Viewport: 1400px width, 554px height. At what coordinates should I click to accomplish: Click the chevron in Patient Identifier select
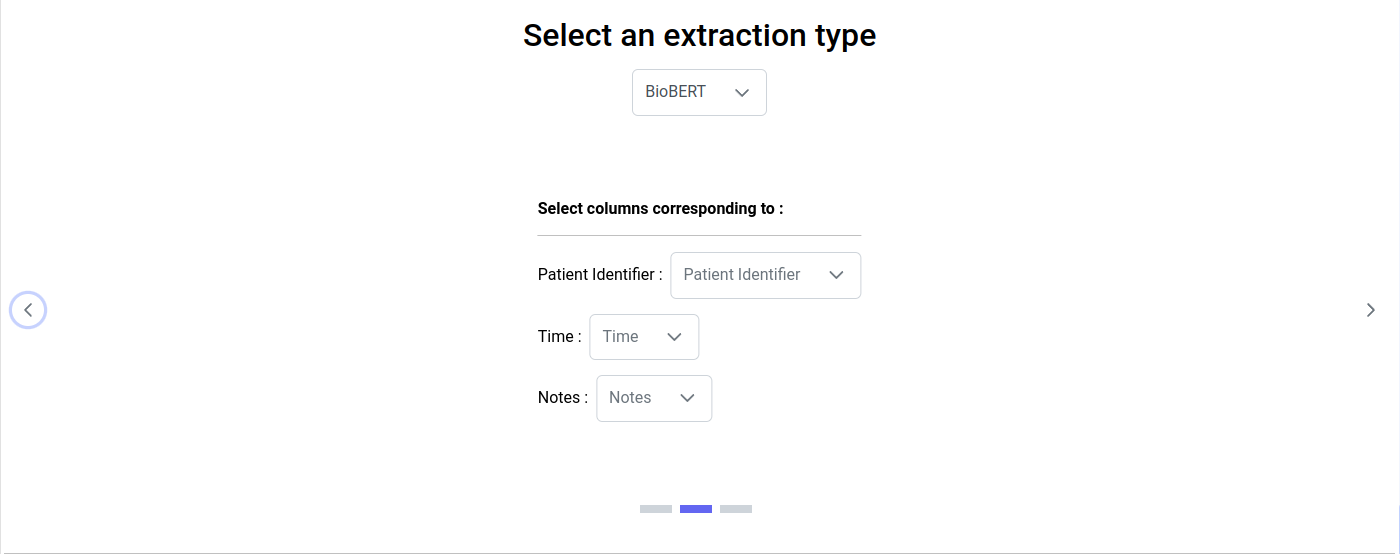pyautogui.click(x=837, y=275)
